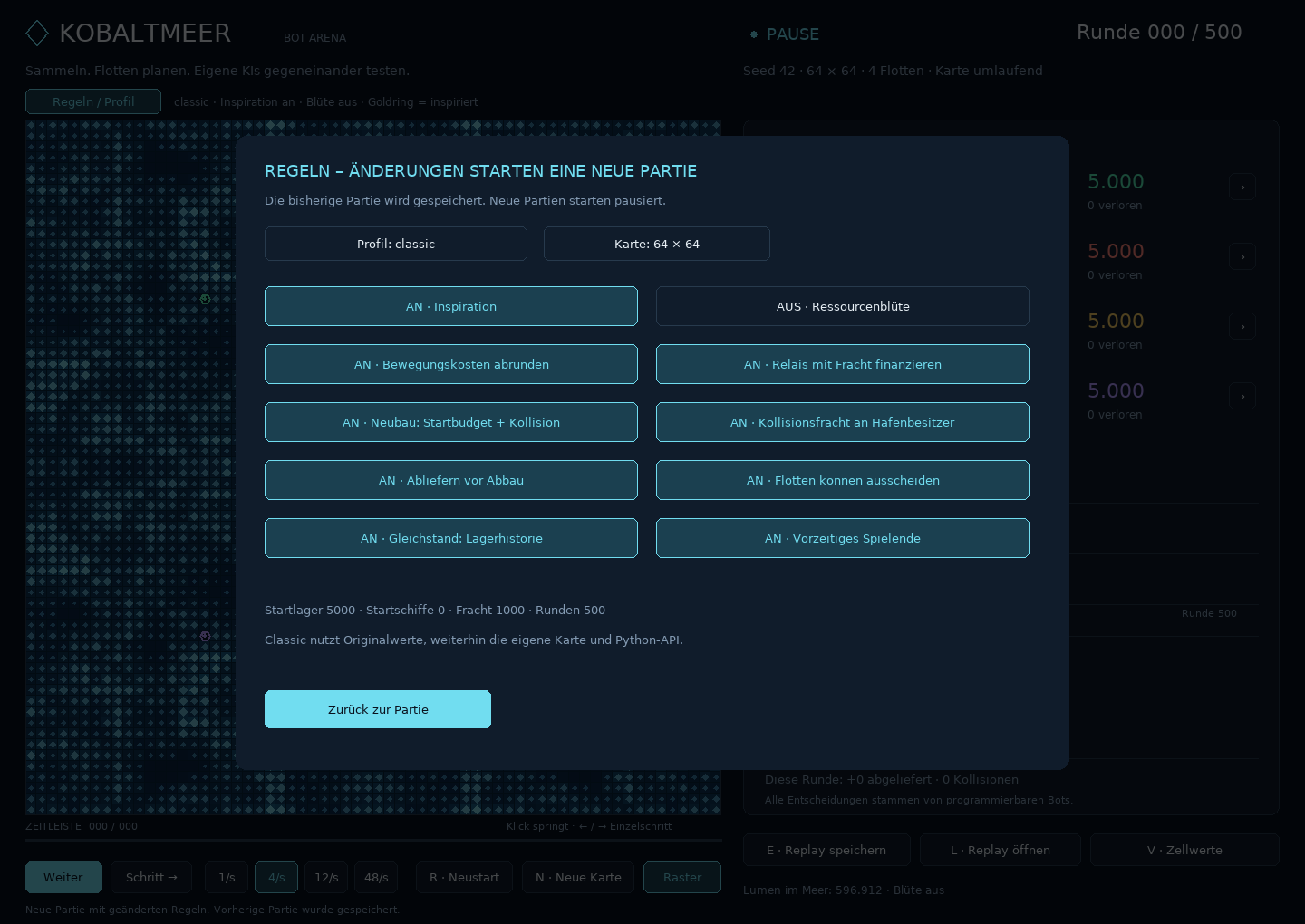Click the Zeitleiste timeline bar
This screenshot has height=924, width=1305.
point(373,841)
